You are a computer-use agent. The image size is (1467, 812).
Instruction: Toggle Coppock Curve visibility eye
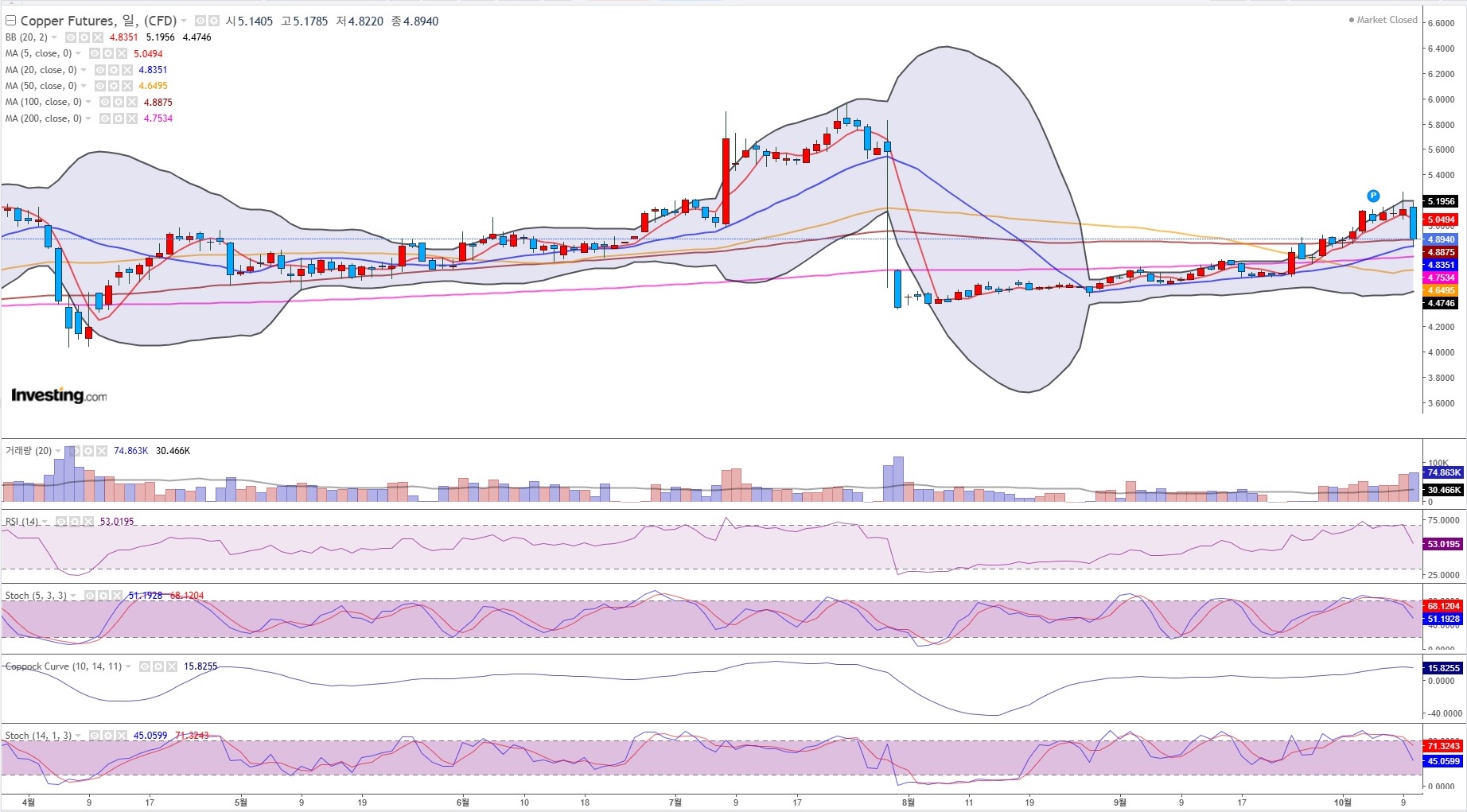coord(145,666)
